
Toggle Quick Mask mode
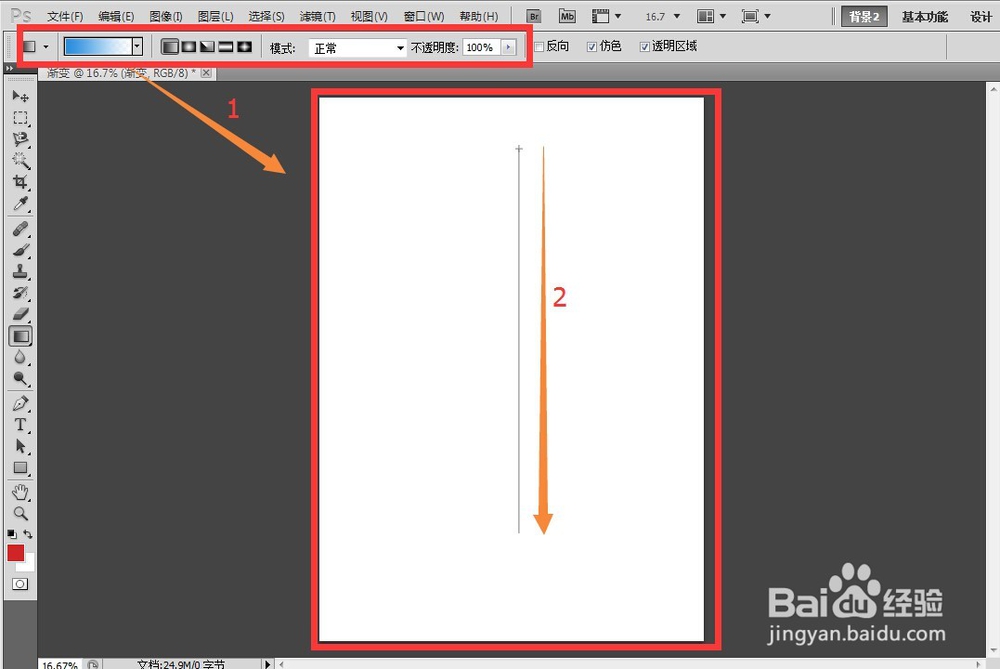point(20,584)
